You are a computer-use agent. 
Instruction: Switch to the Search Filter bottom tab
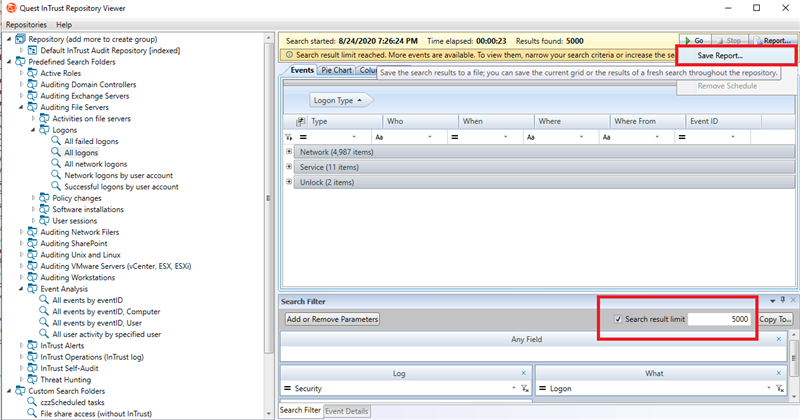point(300,410)
